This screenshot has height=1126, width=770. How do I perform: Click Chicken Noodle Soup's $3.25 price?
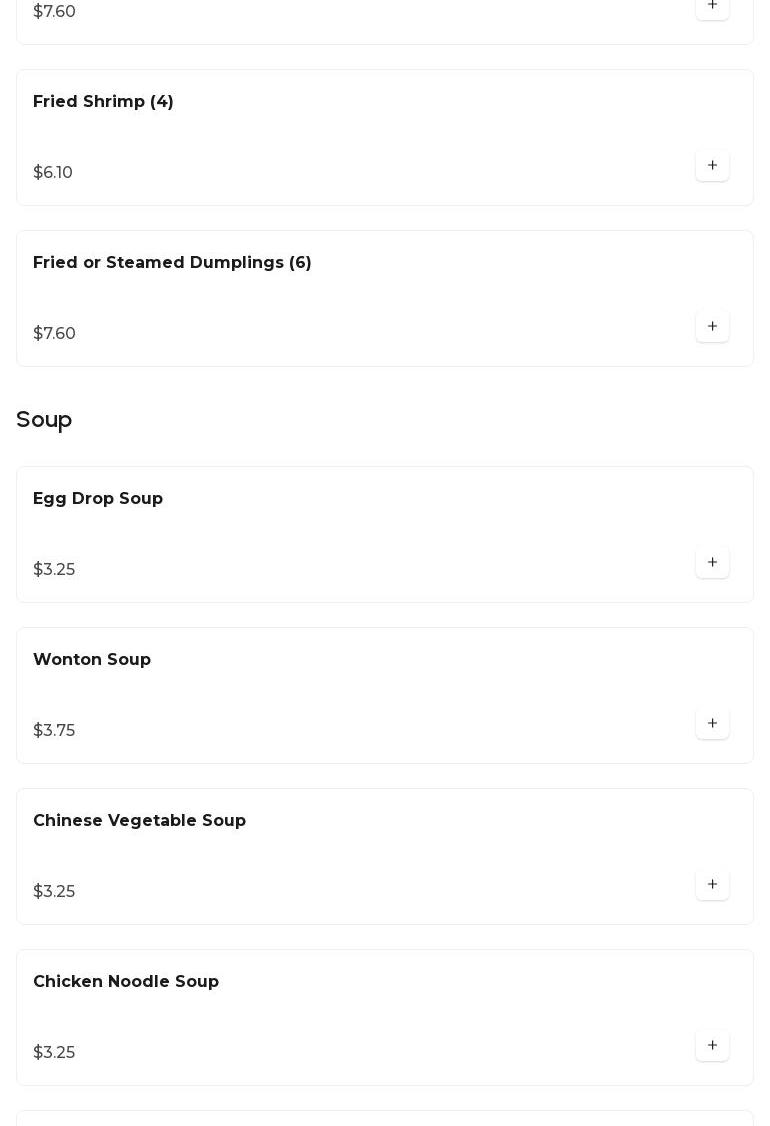54,1052
